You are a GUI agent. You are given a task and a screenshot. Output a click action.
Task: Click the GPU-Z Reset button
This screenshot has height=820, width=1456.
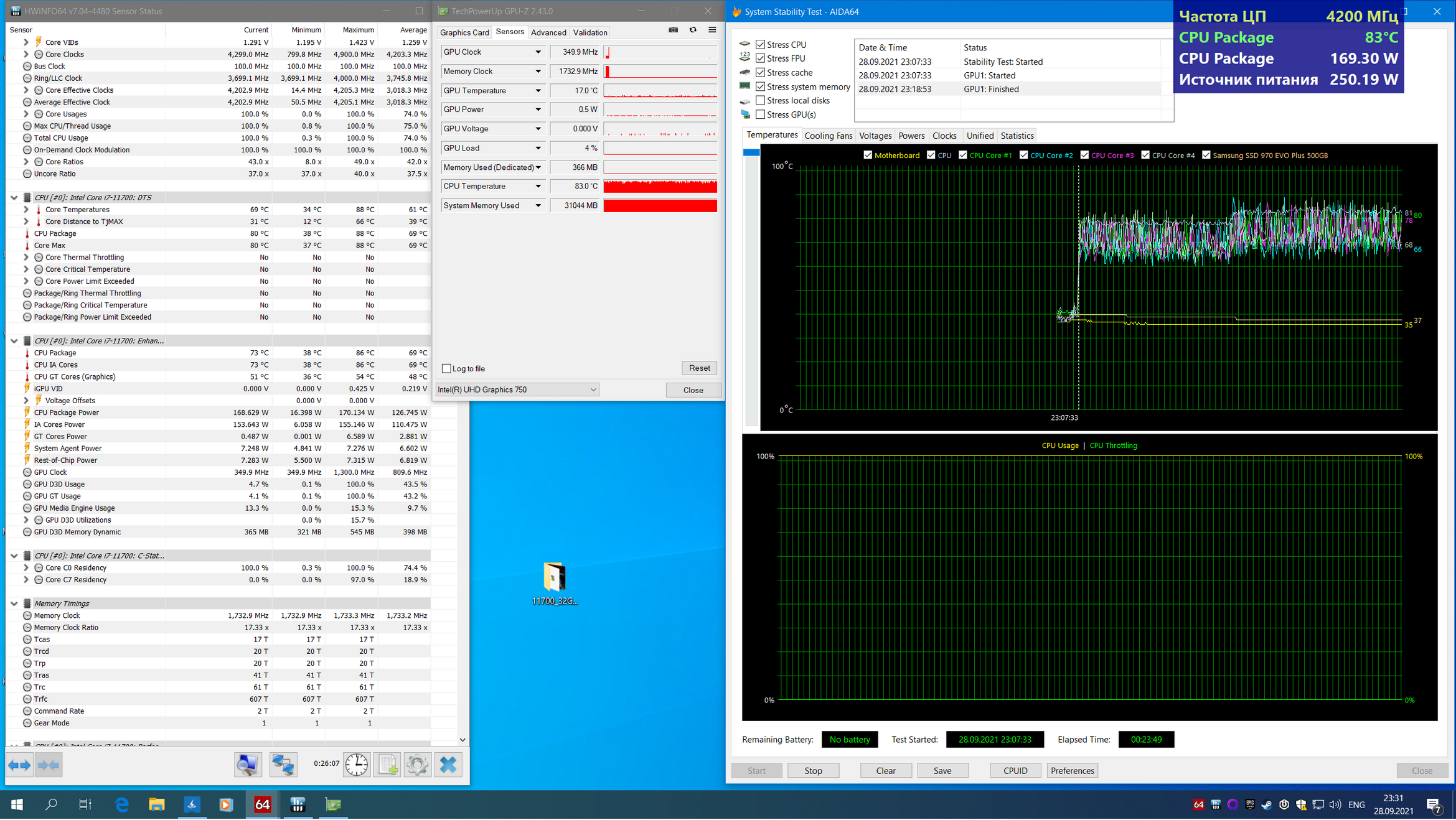coord(698,368)
